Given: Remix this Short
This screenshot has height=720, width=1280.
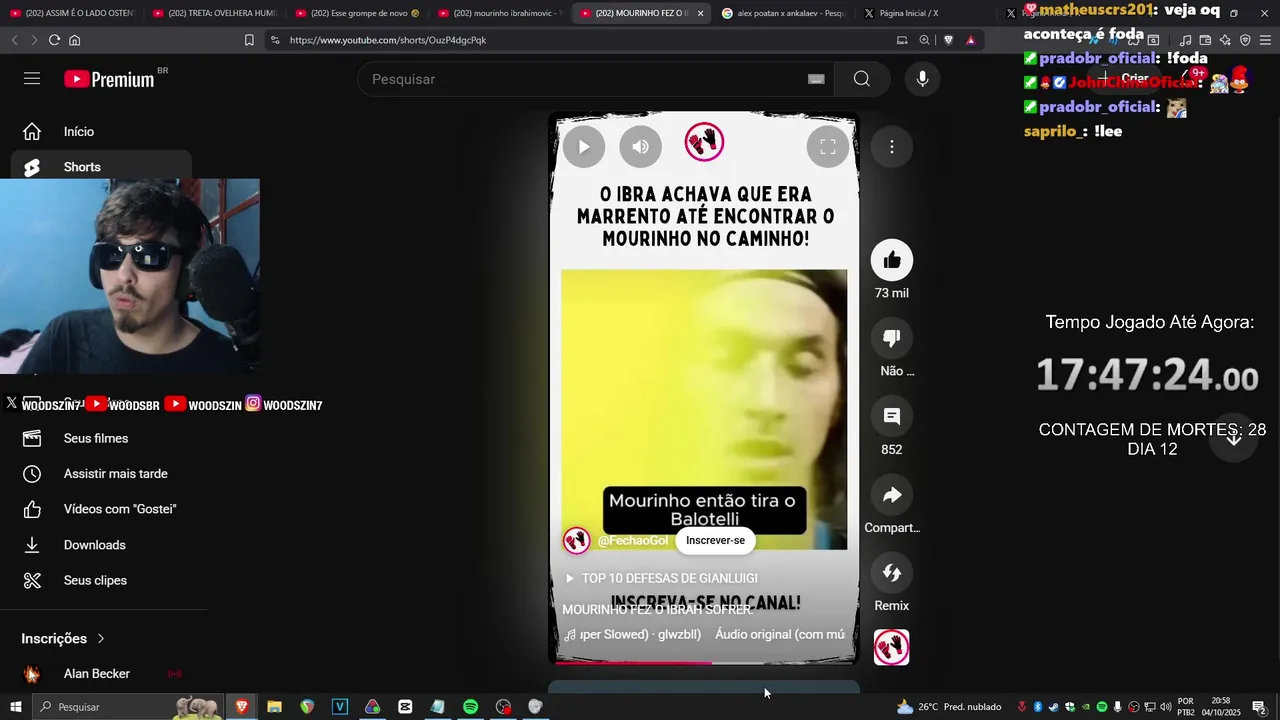Looking at the screenshot, I should [x=892, y=573].
